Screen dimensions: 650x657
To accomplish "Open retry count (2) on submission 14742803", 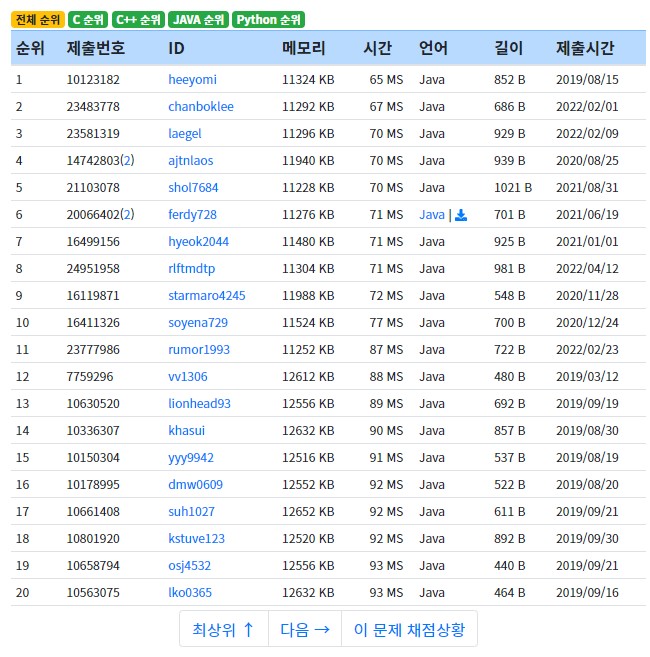I will tap(127, 160).
